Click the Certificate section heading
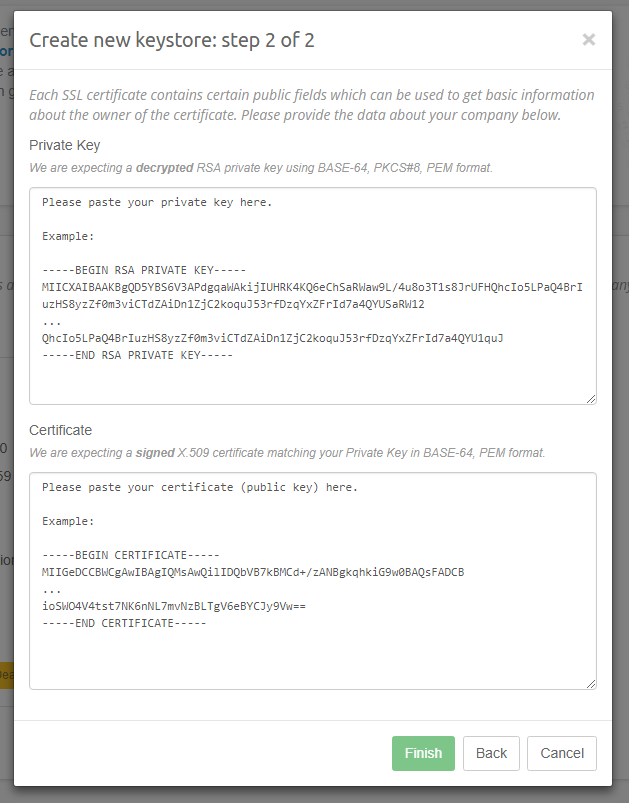629x803 pixels. coord(59,430)
